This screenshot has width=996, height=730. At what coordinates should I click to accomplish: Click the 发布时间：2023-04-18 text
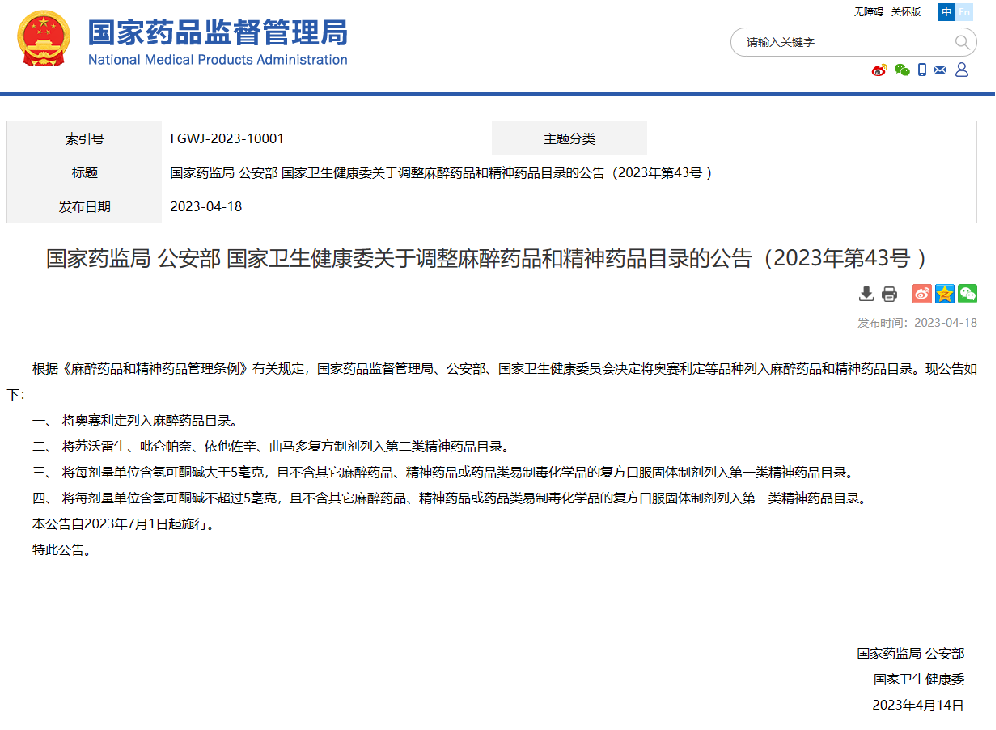coord(917,323)
